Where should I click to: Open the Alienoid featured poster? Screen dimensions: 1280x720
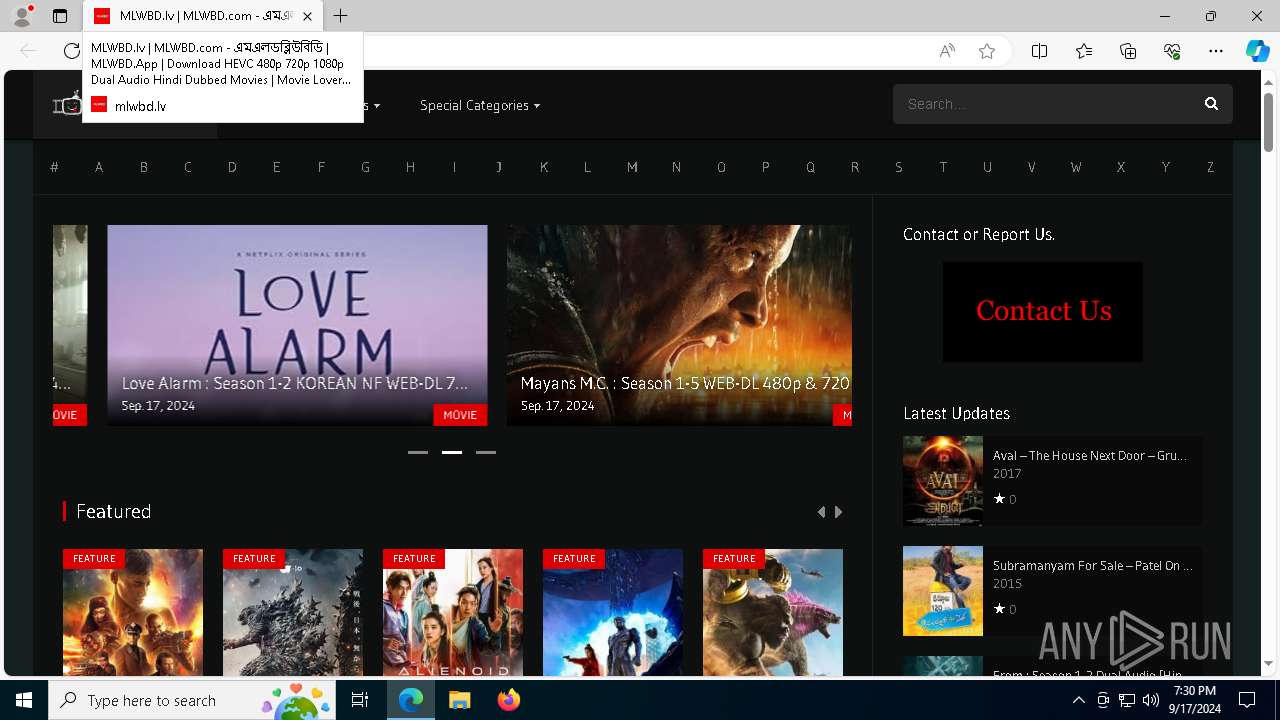[x=453, y=613]
